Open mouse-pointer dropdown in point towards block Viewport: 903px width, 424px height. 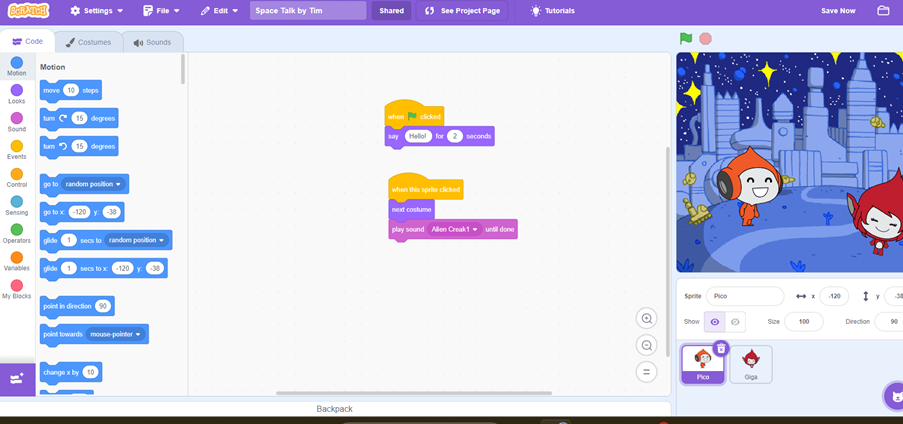coord(138,334)
